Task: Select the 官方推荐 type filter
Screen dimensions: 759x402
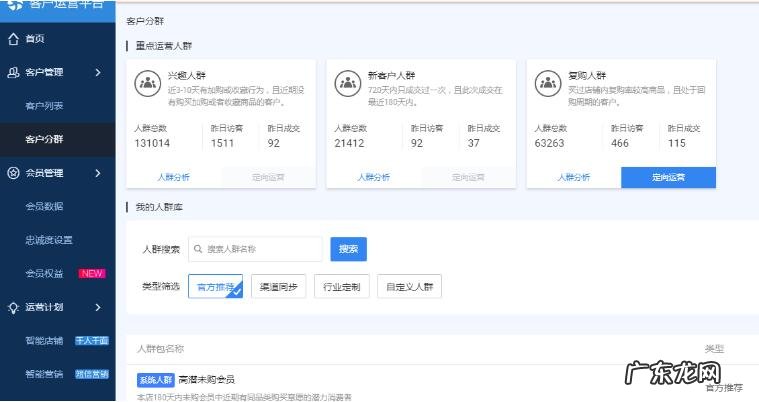Action: point(215,287)
